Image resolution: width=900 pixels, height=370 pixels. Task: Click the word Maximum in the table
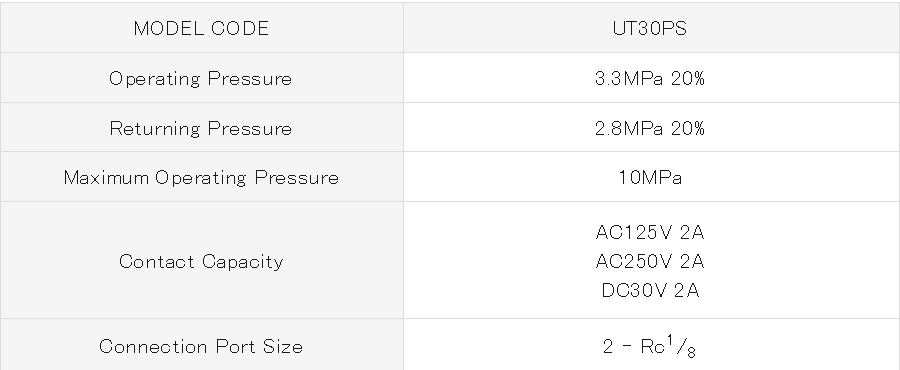(106, 178)
